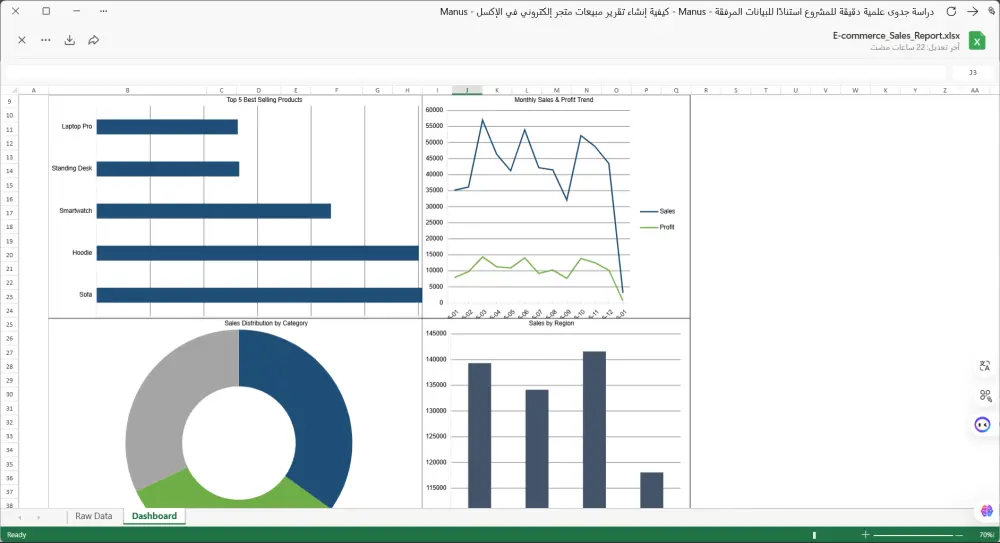Screen dimensions: 1000x543
Task: Click the Sales by Region chart title
Action: coord(551,323)
